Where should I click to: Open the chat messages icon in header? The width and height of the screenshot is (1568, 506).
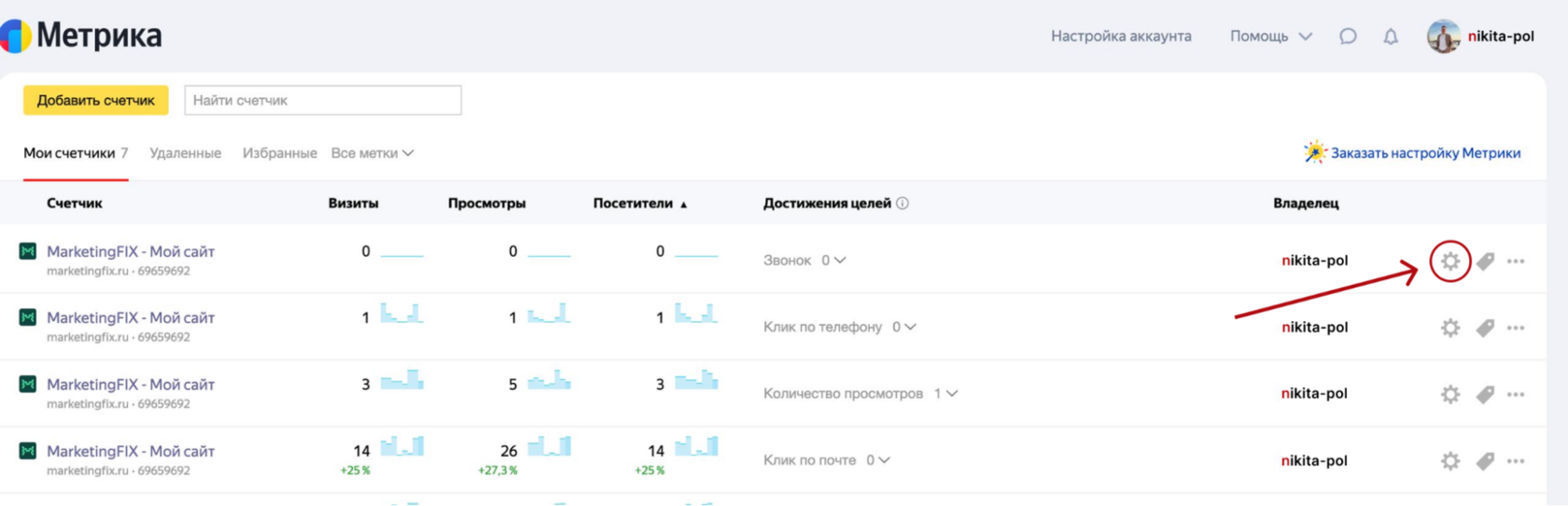pos(1348,36)
